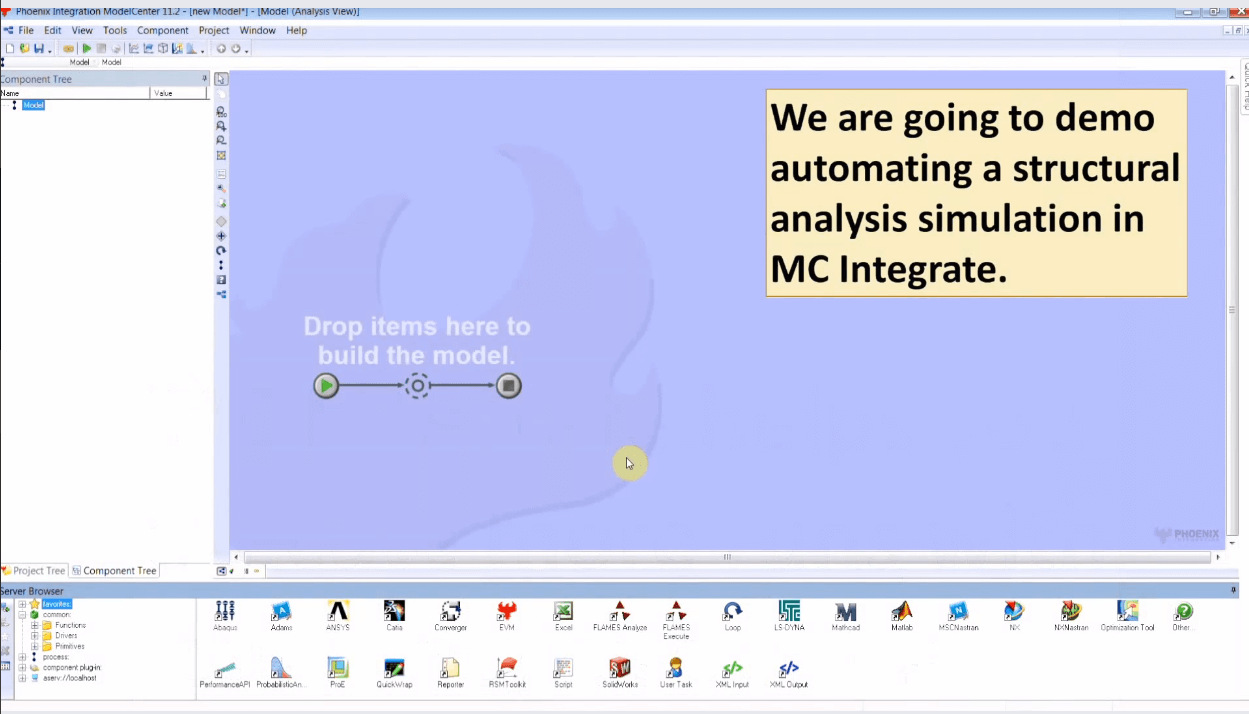Viewport: 1249px width, 714px height.
Task: Pin the Component Tree panel
Action: coord(205,79)
